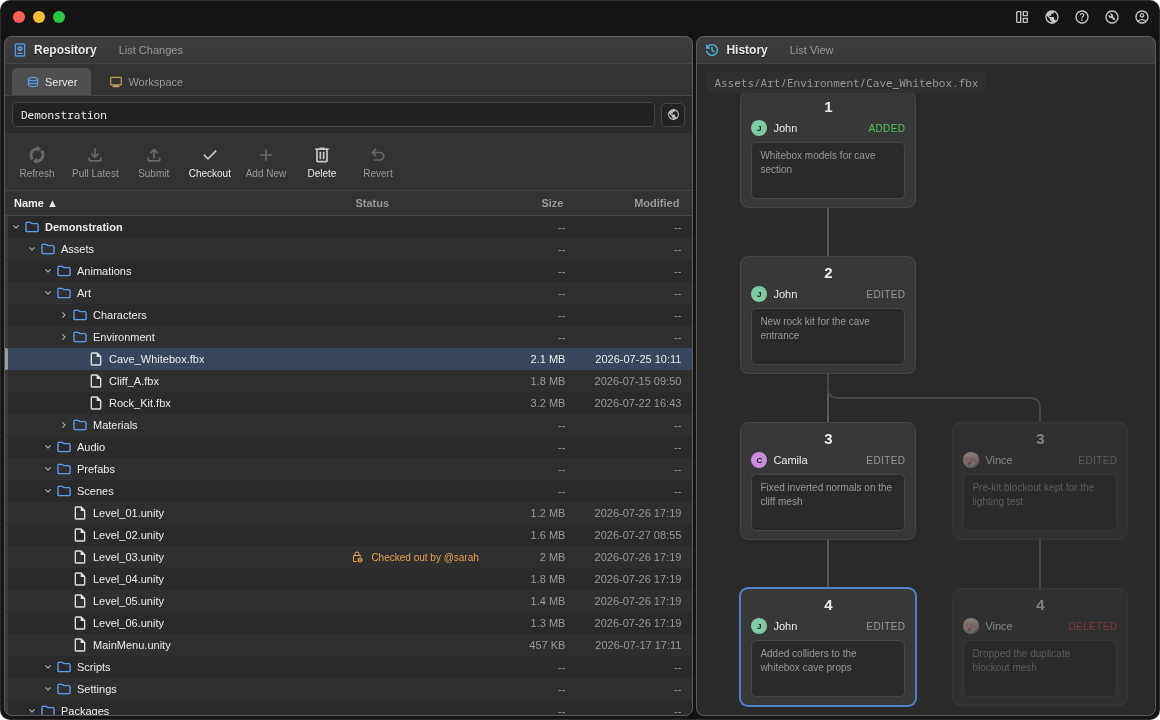Open the layout panels icon in title bar
Screen dimensions: 1160x720
(x=1022, y=17)
